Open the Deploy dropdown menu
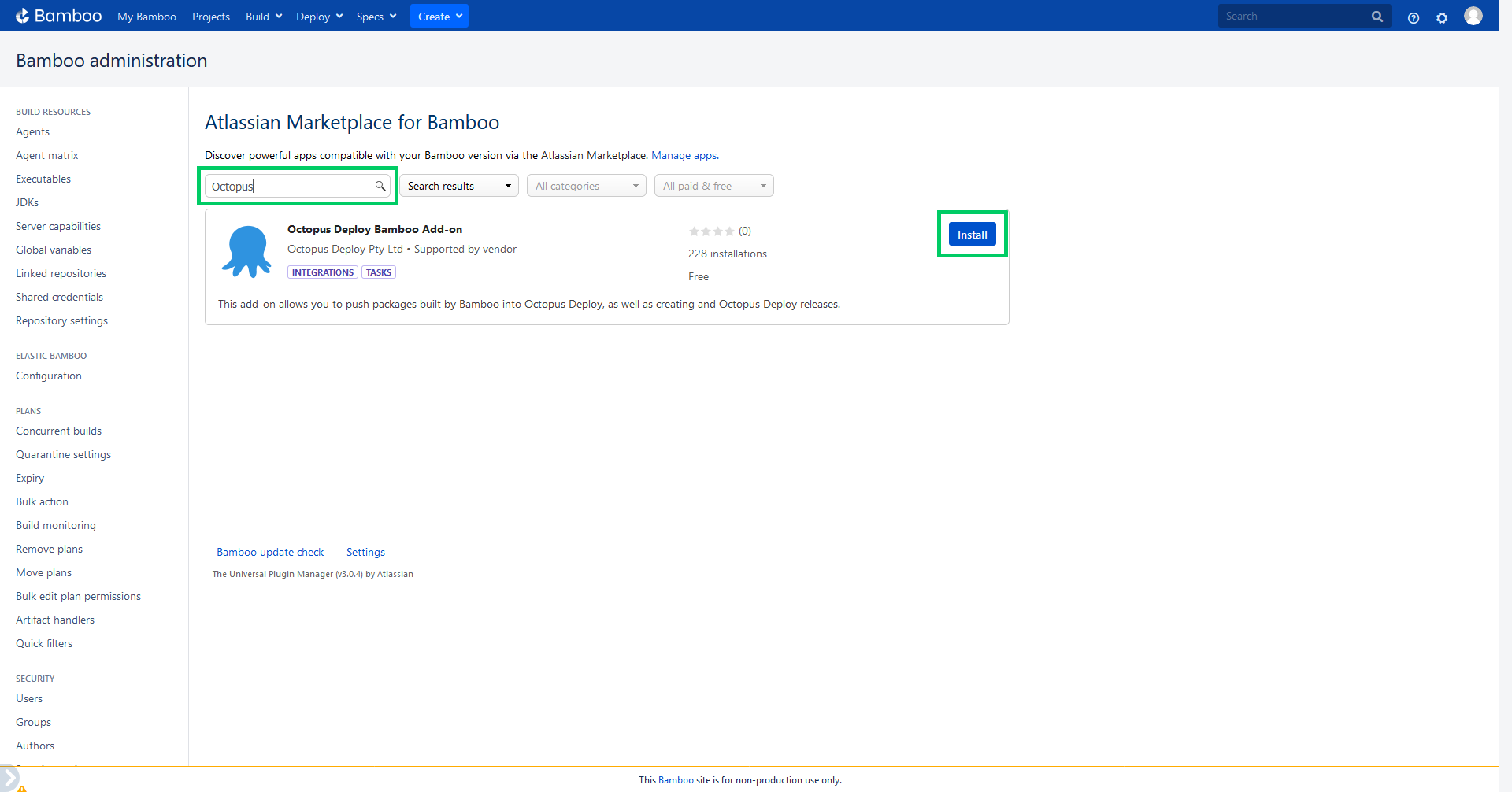The height and width of the screenshot is (792, 1512). point(320,17)
